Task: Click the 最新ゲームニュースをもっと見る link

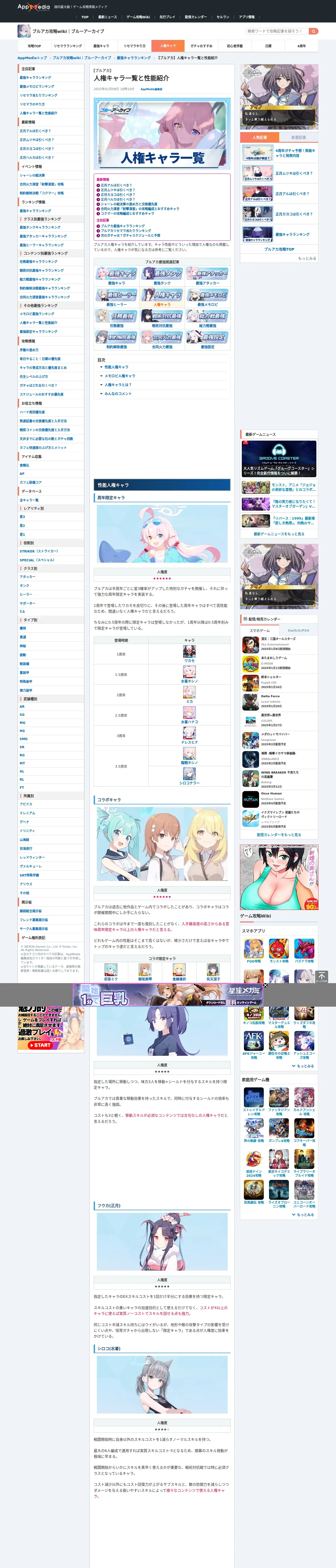Action: [x=279, y=534]
